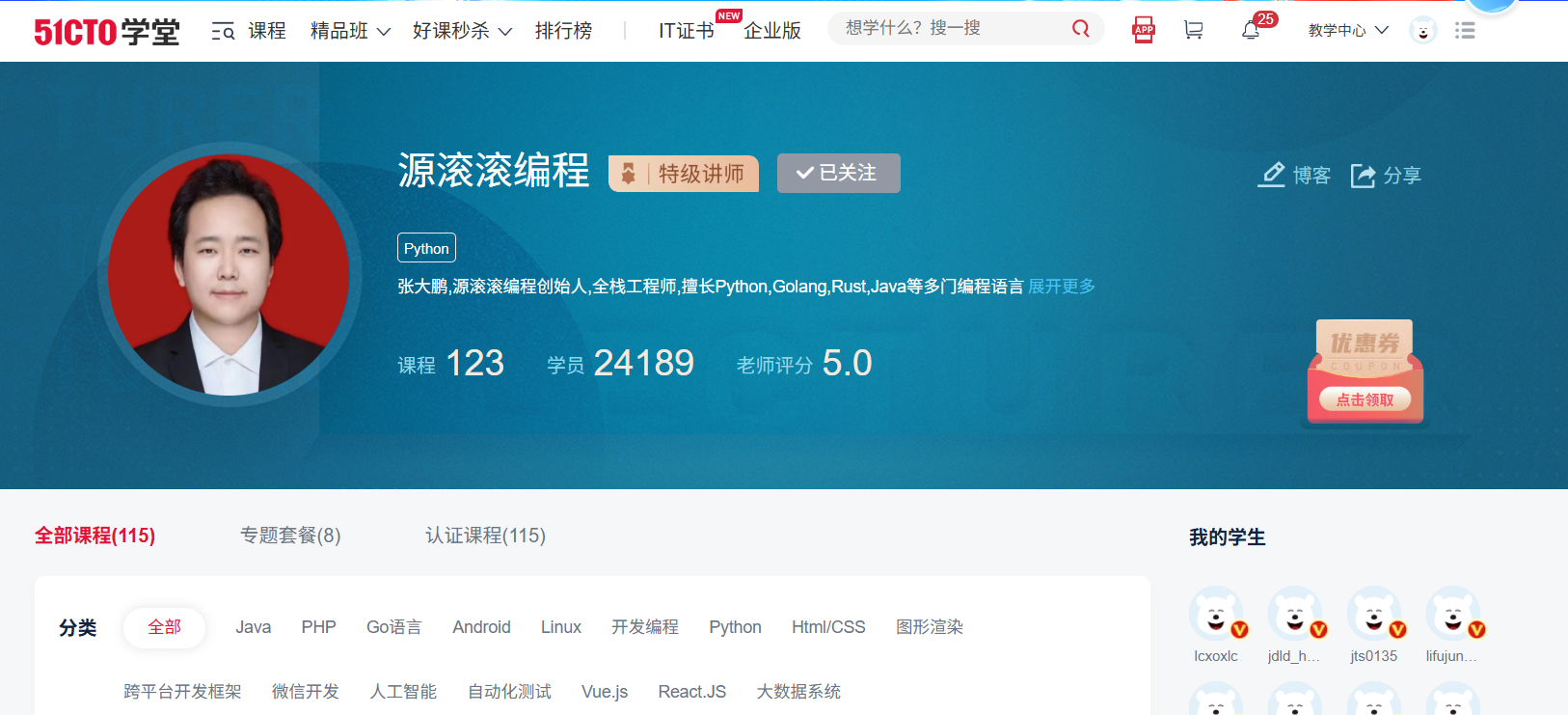This screenshot has width=1568, height=715.
Task: Filter courses by Linux
Action: click(561, 627)
